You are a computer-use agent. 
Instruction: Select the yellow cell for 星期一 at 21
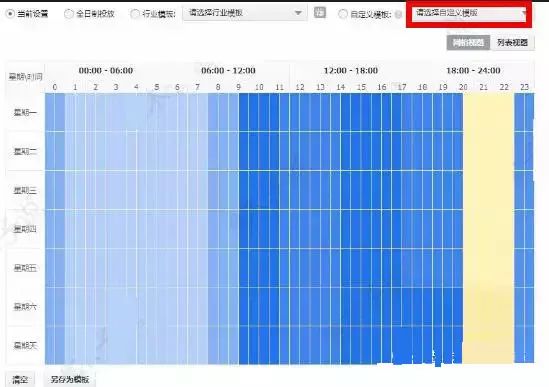pos(484,112)
